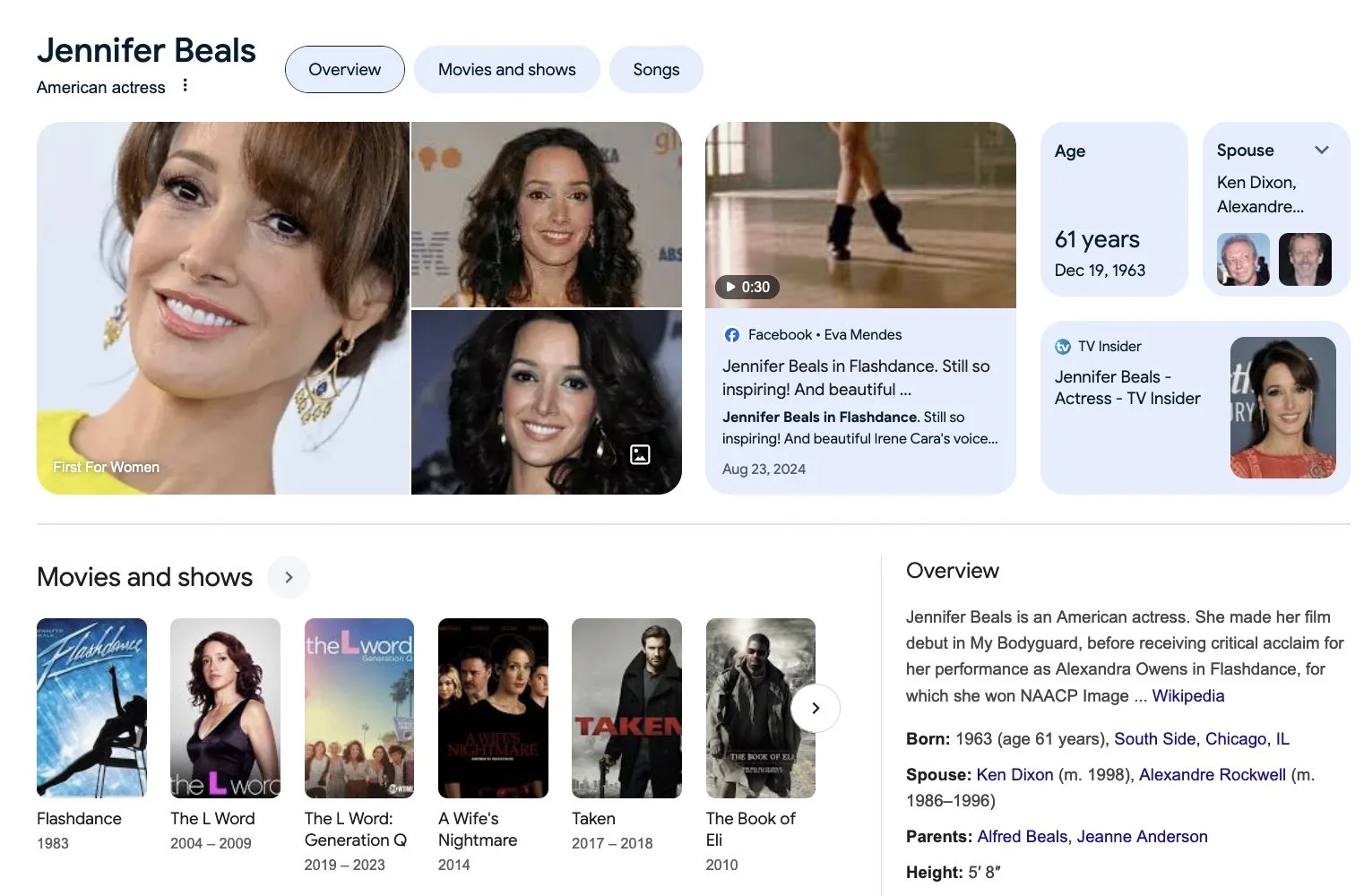Viewport: 1364px width, 896px height.
Task: Click the Wikipedia link in Overview
Action: [x=1187, y=695]
